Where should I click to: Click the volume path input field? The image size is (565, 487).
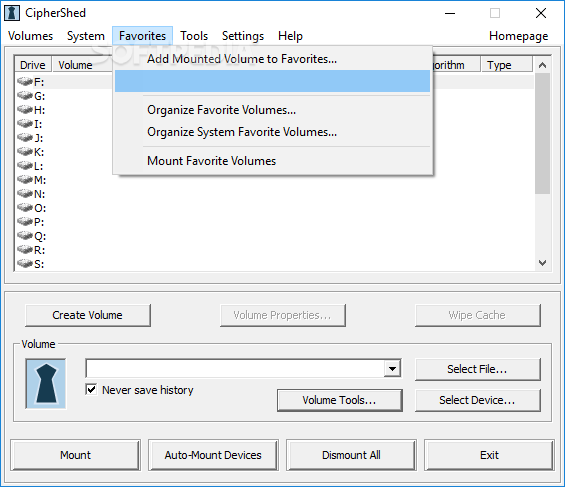tap(235, 368)
